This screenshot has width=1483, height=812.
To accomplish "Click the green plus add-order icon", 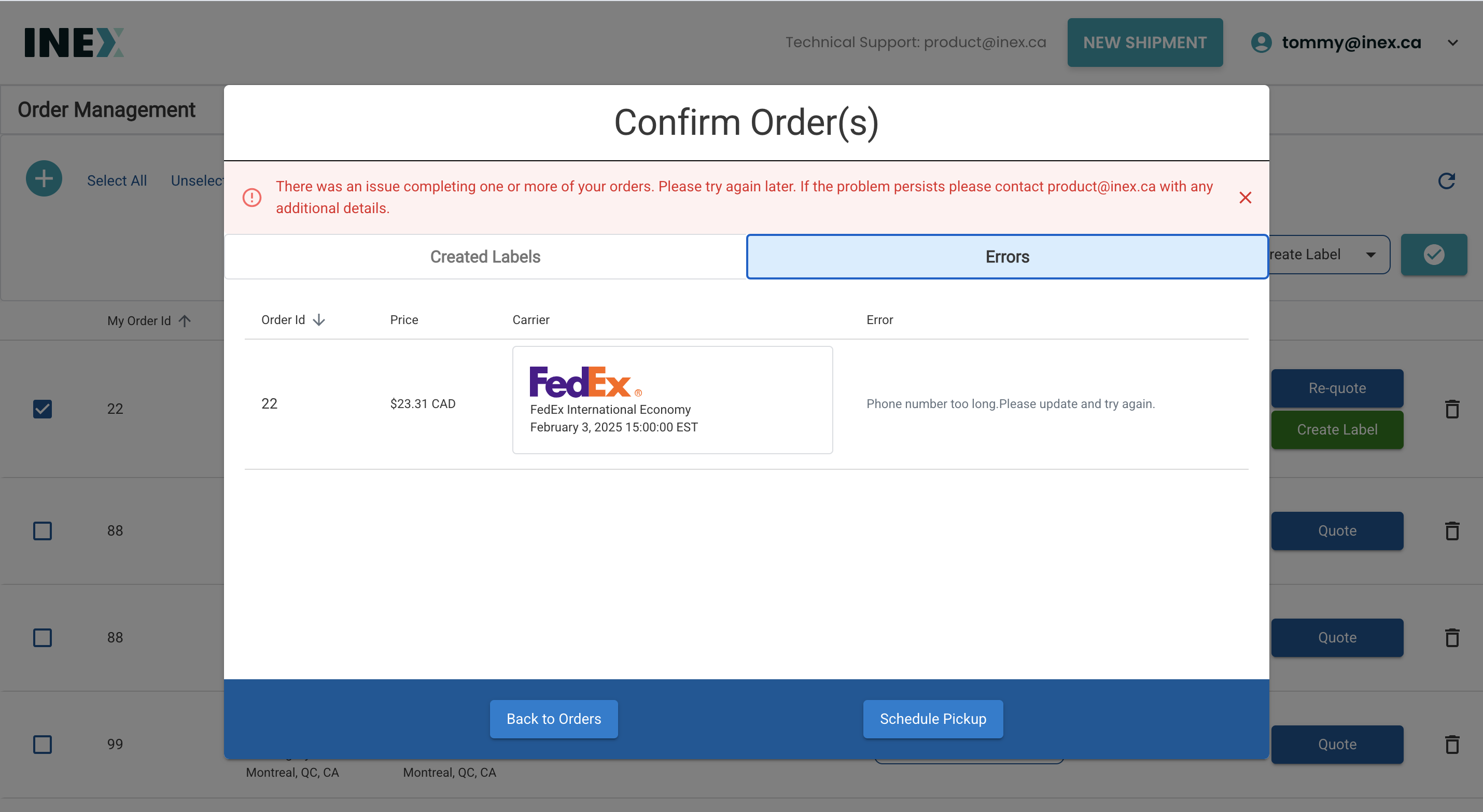I will coord(44,178).
